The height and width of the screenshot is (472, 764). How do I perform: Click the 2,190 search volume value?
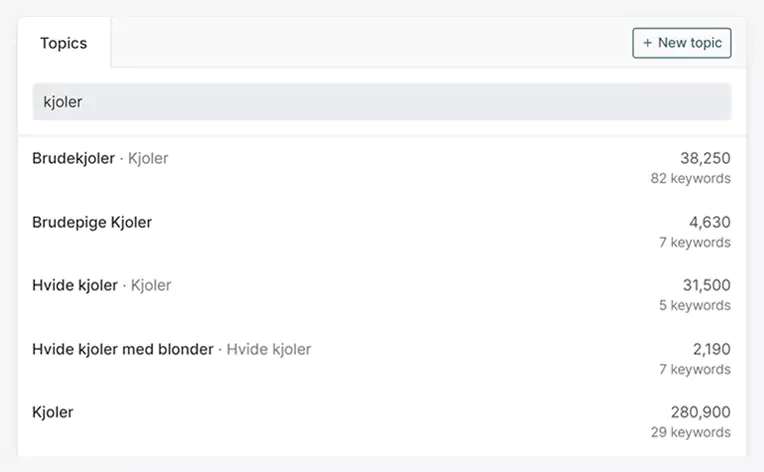click(x=709, y=349)
